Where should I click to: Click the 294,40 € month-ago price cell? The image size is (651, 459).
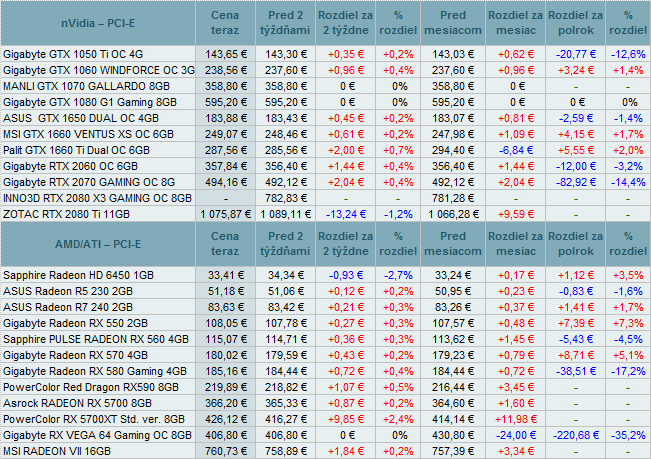tap(453, 150)
